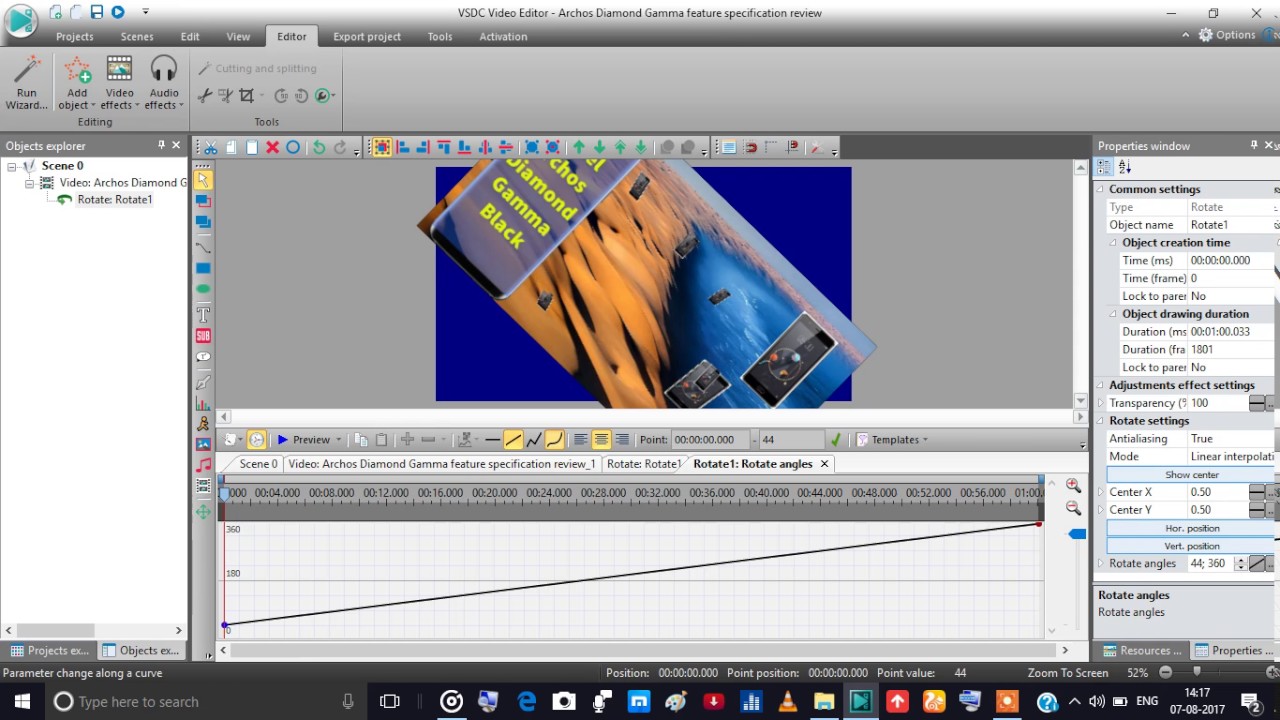Click the Show center button

pyautogui.click(x=1191, y=475)
